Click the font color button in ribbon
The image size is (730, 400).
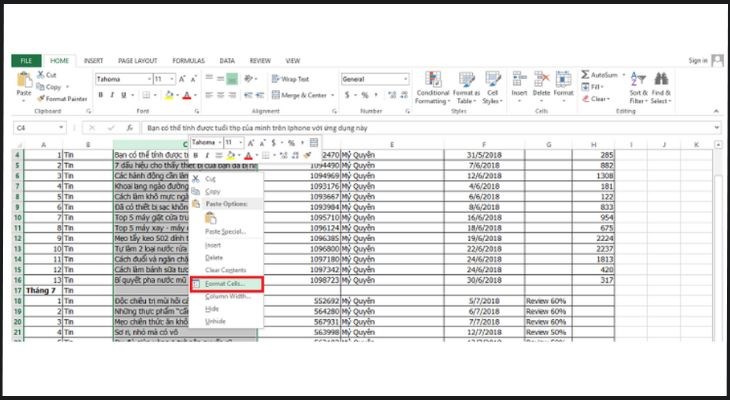tap(186, 96)
